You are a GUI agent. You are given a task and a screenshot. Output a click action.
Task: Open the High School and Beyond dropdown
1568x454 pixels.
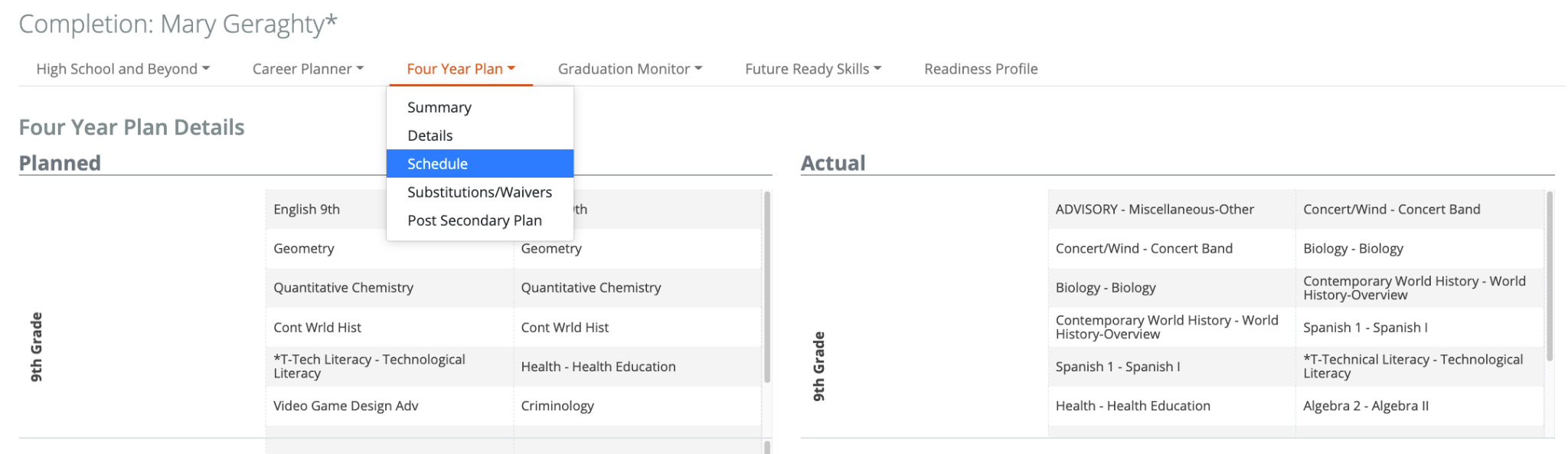pyautogui.click(x=122, y=69)
